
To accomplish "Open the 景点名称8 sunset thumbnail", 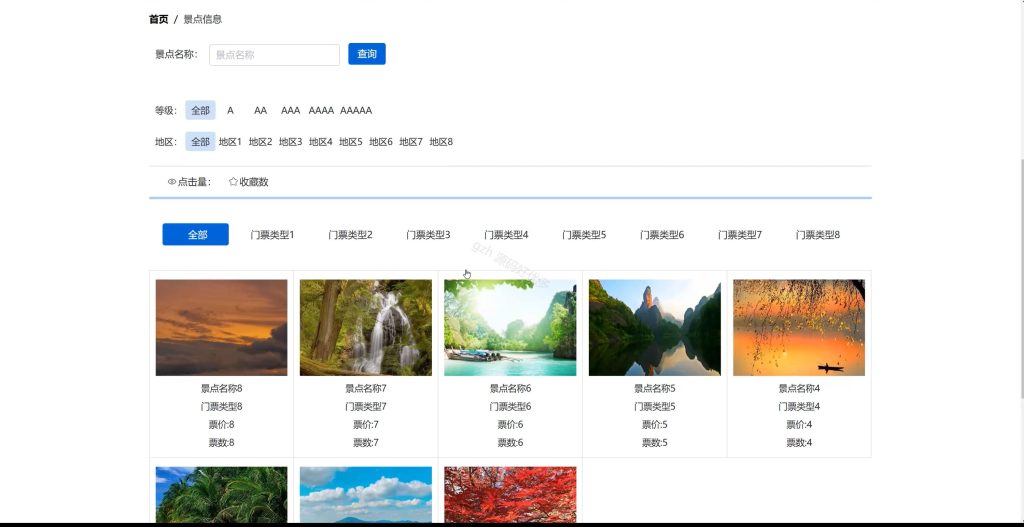I will click(x=221, y=328).
